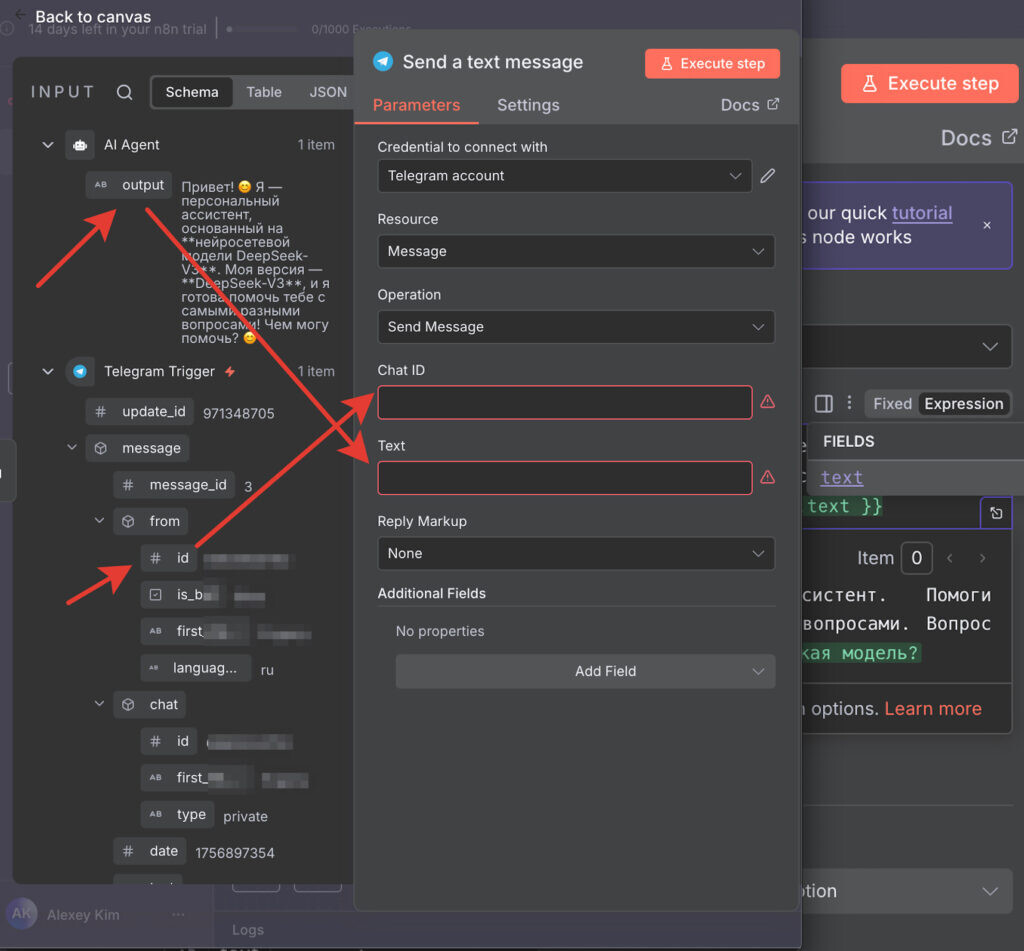The width and height of the screenshot is (1024, 951).
Task: Select the JSON view tab
Action: 327,92
